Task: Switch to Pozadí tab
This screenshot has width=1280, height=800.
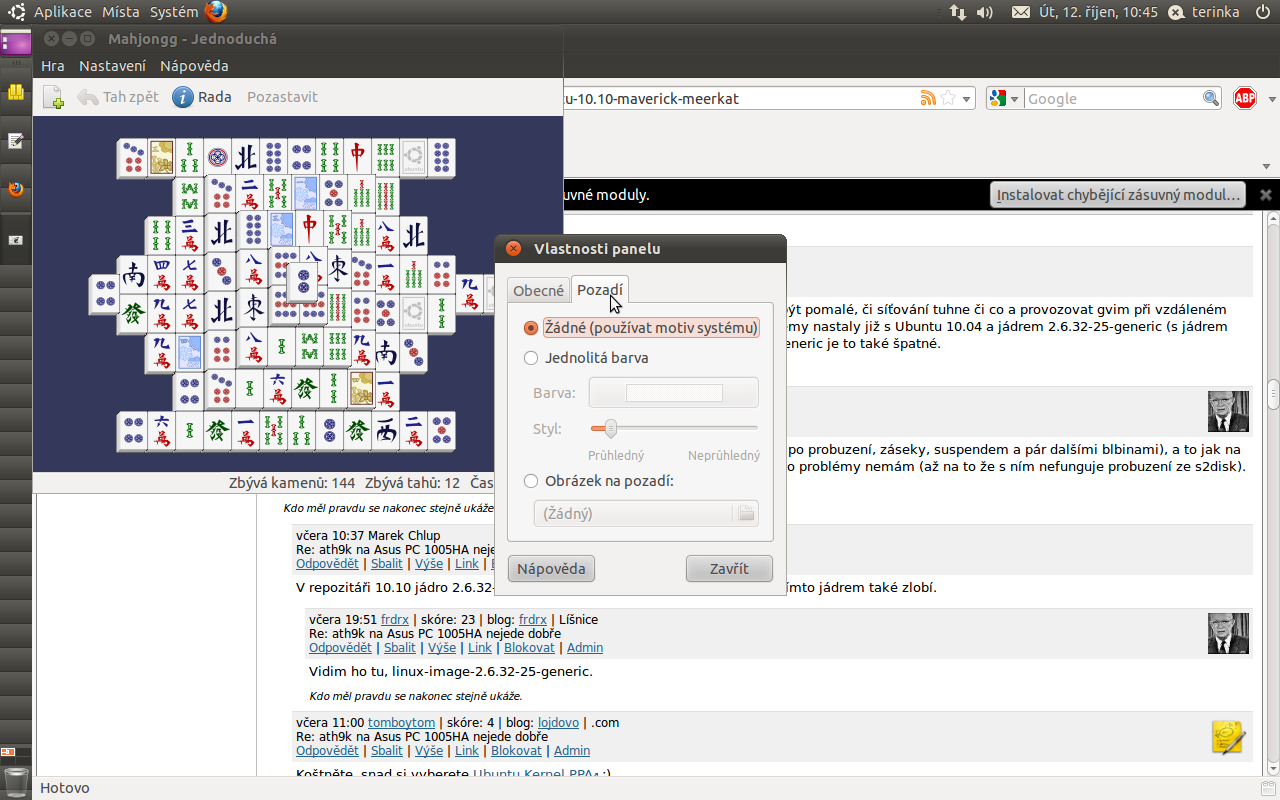Action: click(x=600, y=290)
